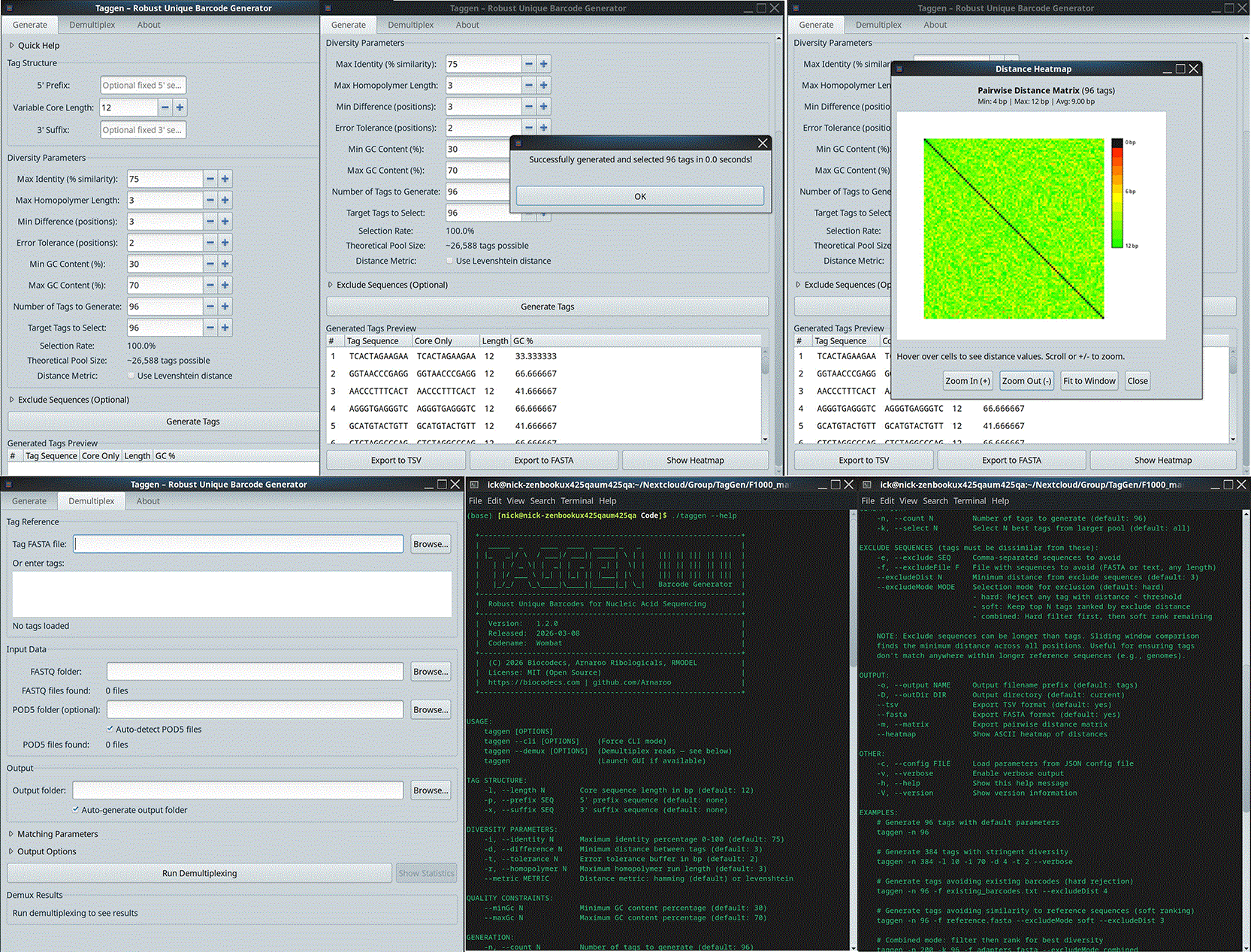Click Generate Tags in middle window

pos(547,307)
